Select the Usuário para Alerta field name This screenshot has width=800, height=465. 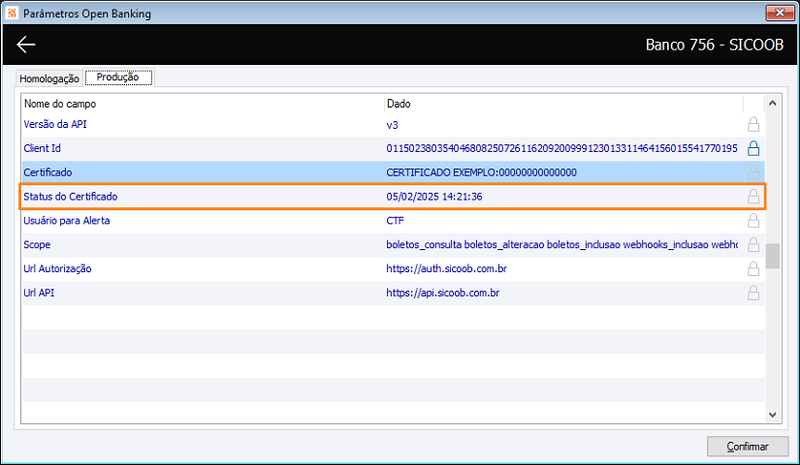tap(66, 221)
